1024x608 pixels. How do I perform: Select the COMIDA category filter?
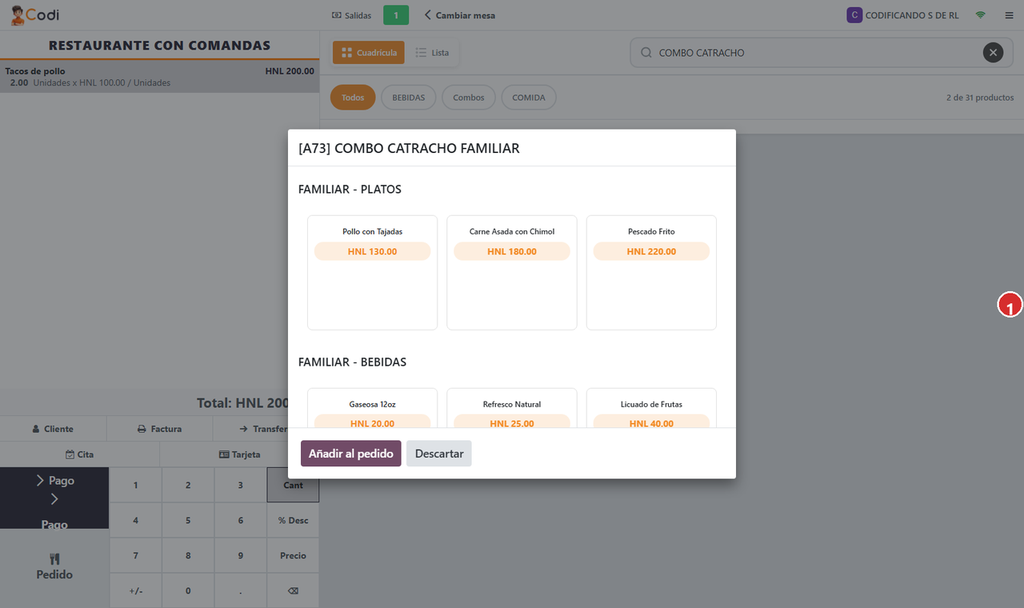pyautogui.click(x=528, y=97)
